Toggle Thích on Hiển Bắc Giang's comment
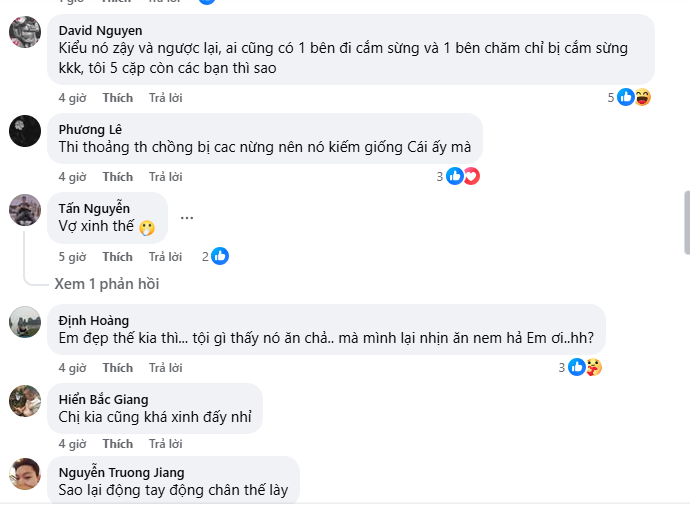The image size is (690, 508). click(x=117, y=444)
